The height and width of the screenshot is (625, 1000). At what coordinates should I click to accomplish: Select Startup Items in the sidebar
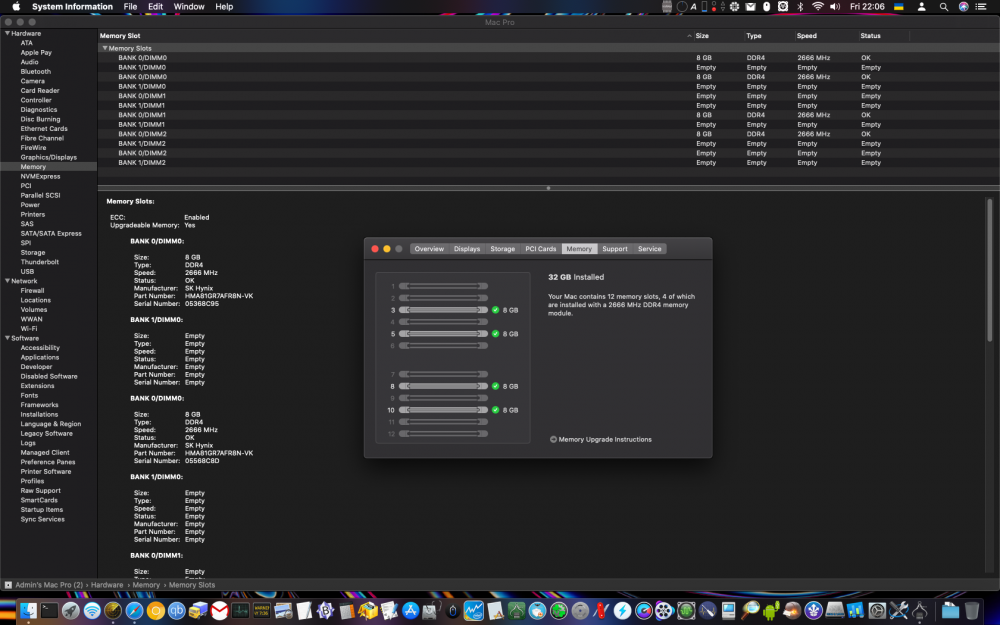(x=41, y=510)
